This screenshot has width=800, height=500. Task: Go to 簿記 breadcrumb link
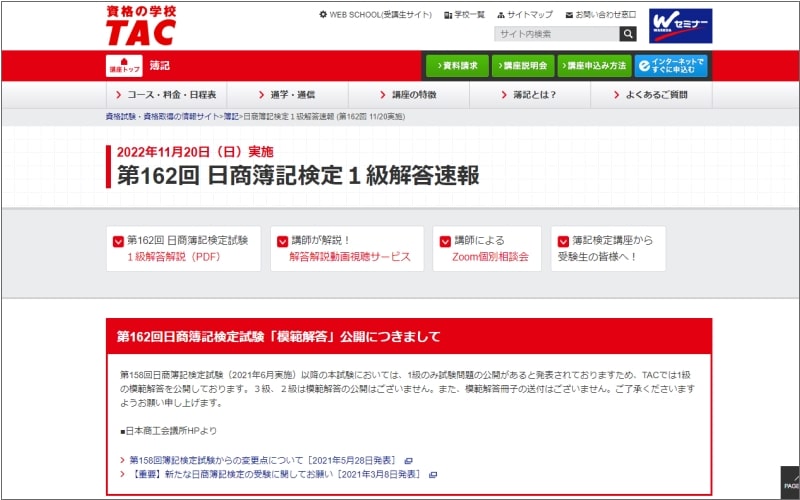[231, 117]
